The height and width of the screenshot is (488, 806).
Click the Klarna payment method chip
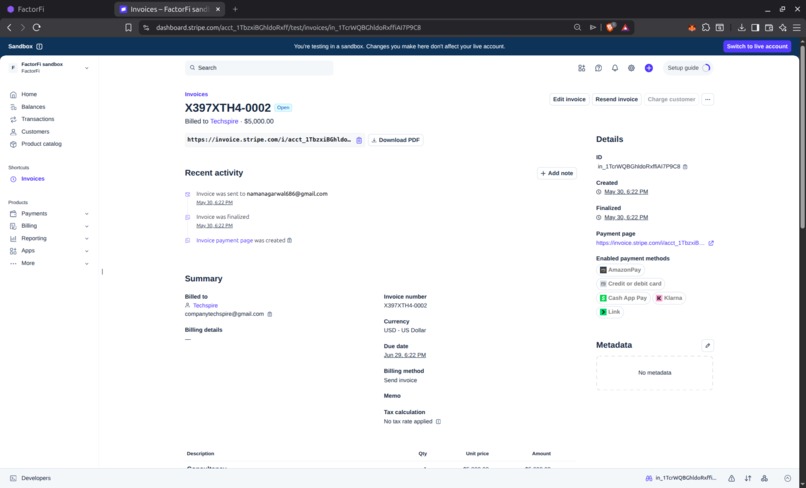point(669,298)
